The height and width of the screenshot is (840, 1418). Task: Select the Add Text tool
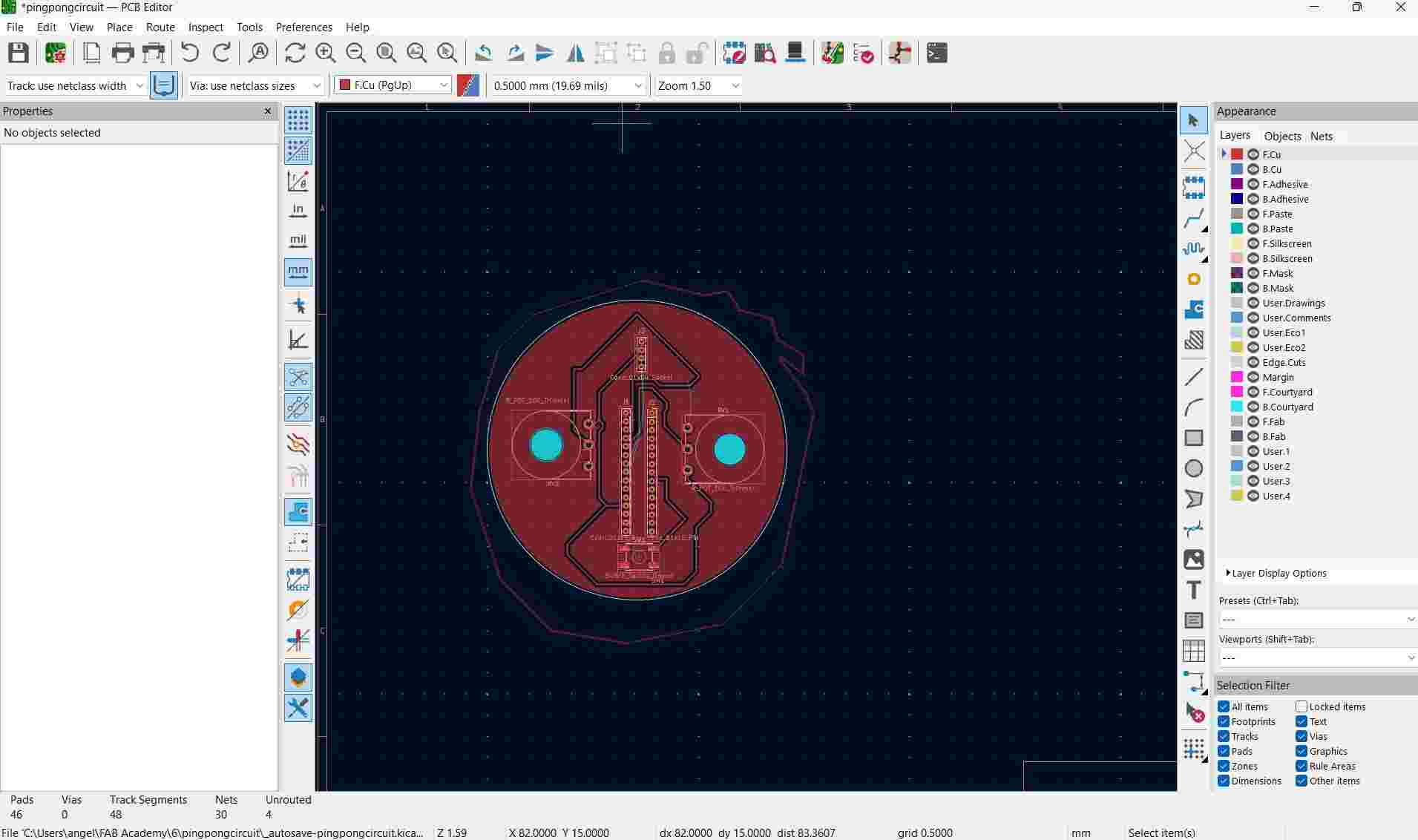tap(1192, 590)
